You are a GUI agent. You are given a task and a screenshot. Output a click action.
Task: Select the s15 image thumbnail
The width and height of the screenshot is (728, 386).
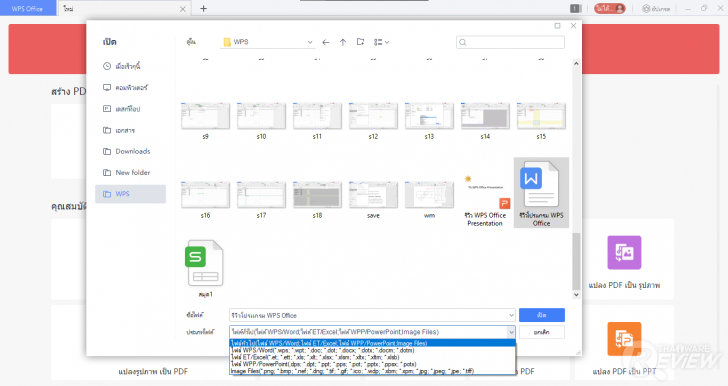(541, 116)
